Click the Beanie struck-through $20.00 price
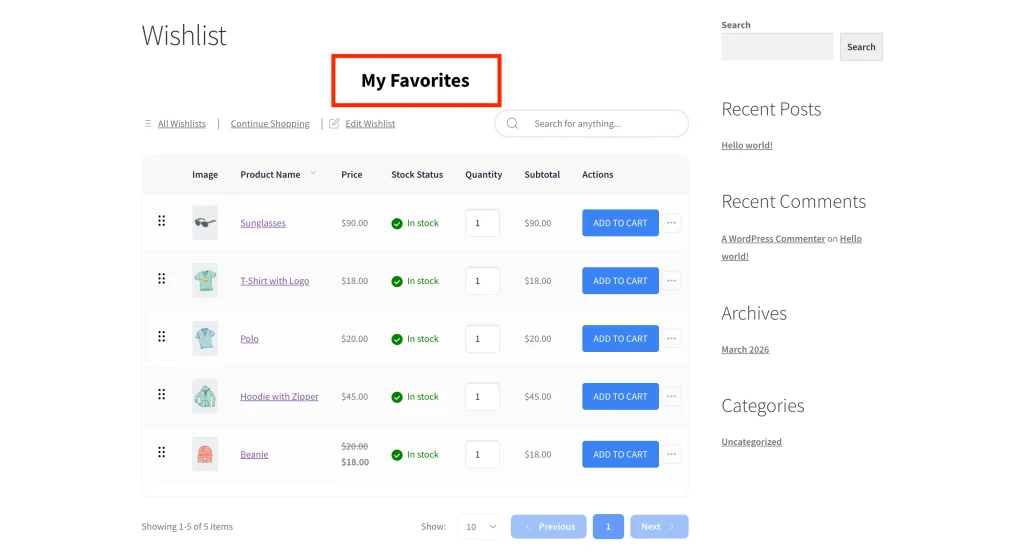 (x=355, y=446)
